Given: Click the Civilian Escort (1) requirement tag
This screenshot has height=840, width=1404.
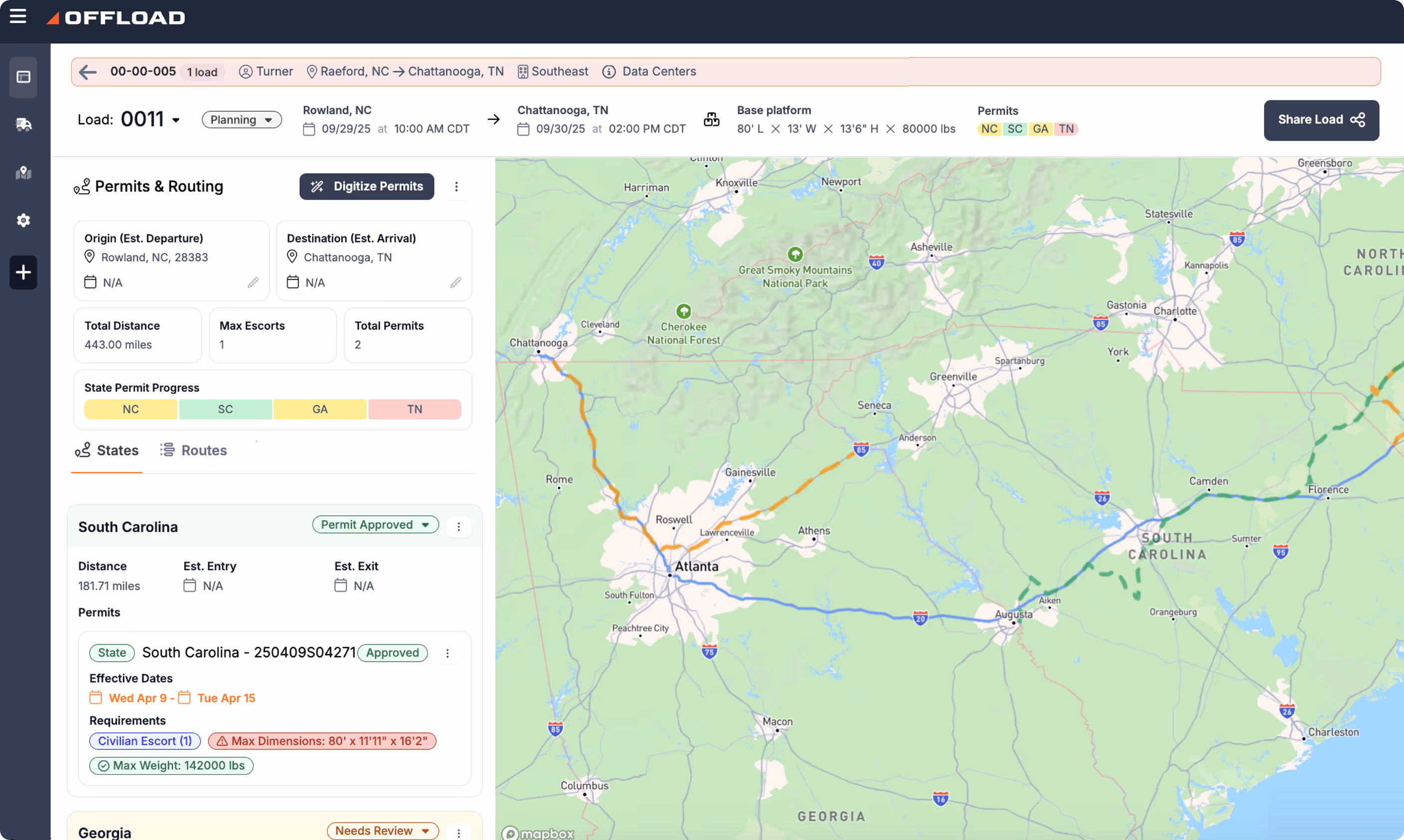Looking at the screenshot, I should (x=145, y=740).
